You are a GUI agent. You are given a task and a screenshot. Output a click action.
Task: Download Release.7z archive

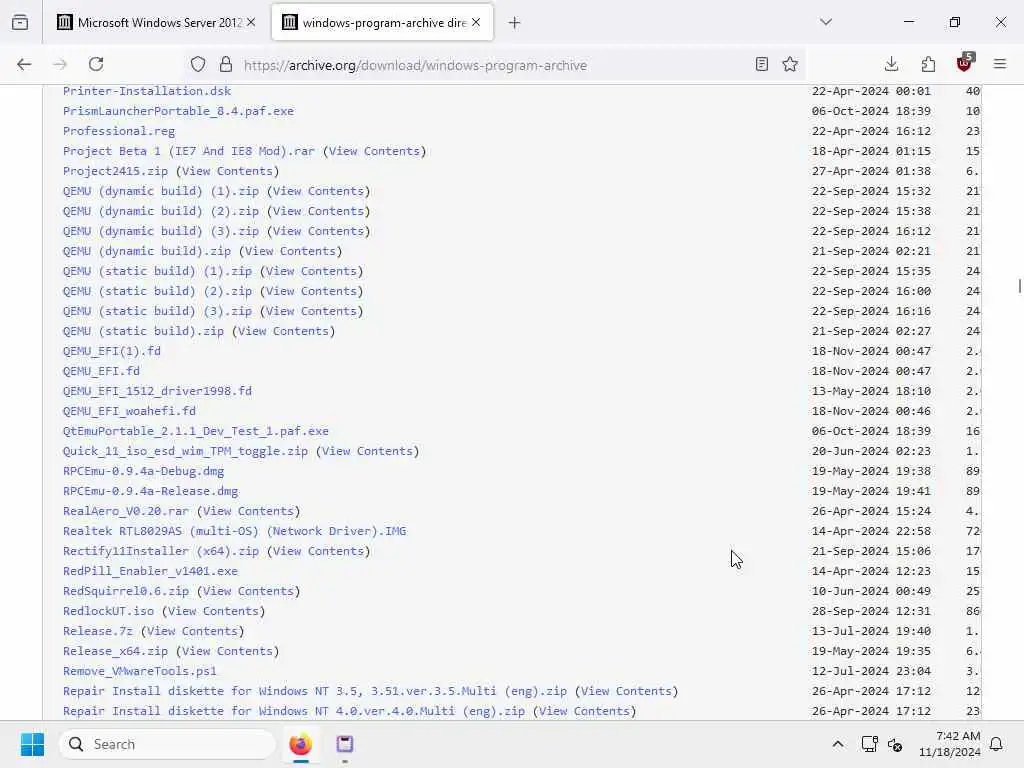[x=97, y=631]
